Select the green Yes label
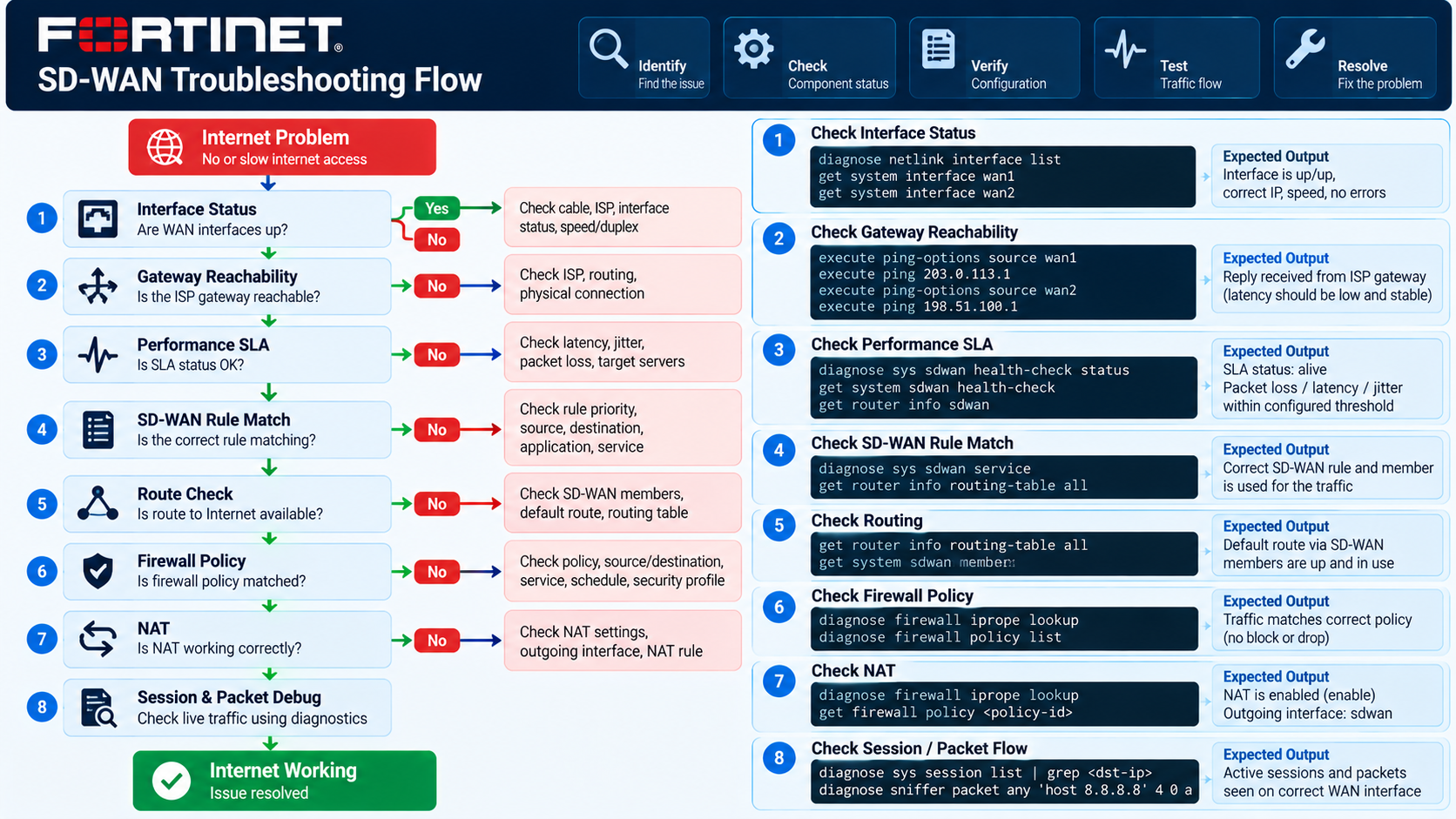The height and width of the screenshot is (819, 1456). point(436,208)
